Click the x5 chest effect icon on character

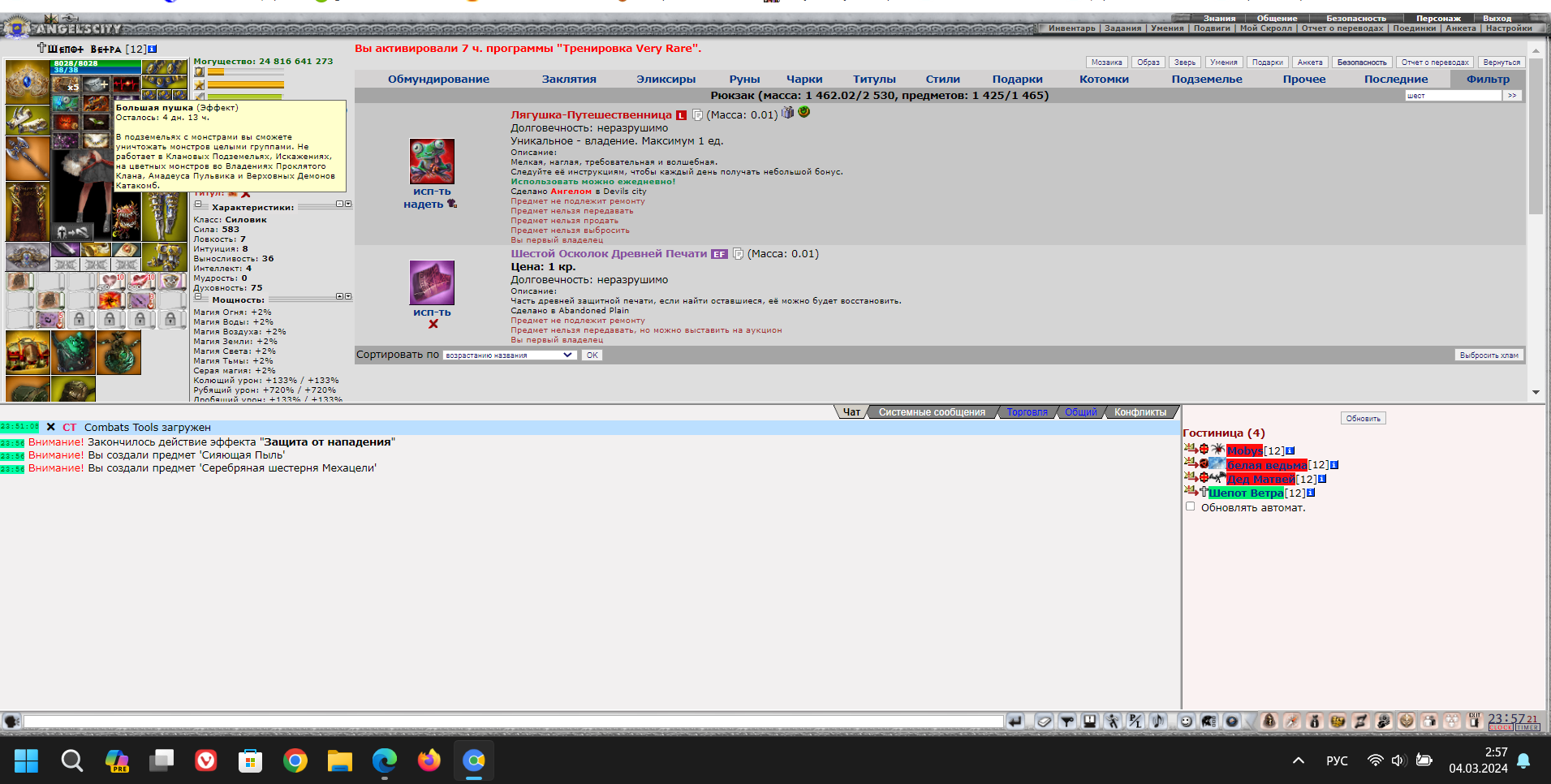66,84
